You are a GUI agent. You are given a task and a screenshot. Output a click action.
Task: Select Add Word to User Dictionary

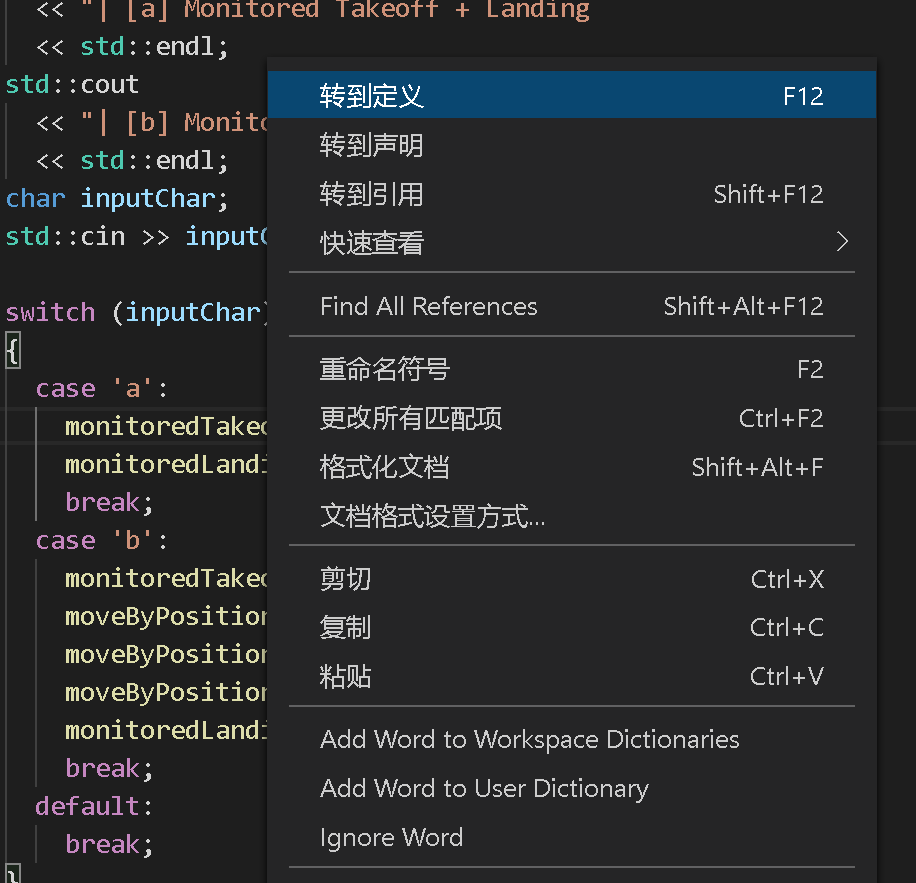[x=571, y=788]
